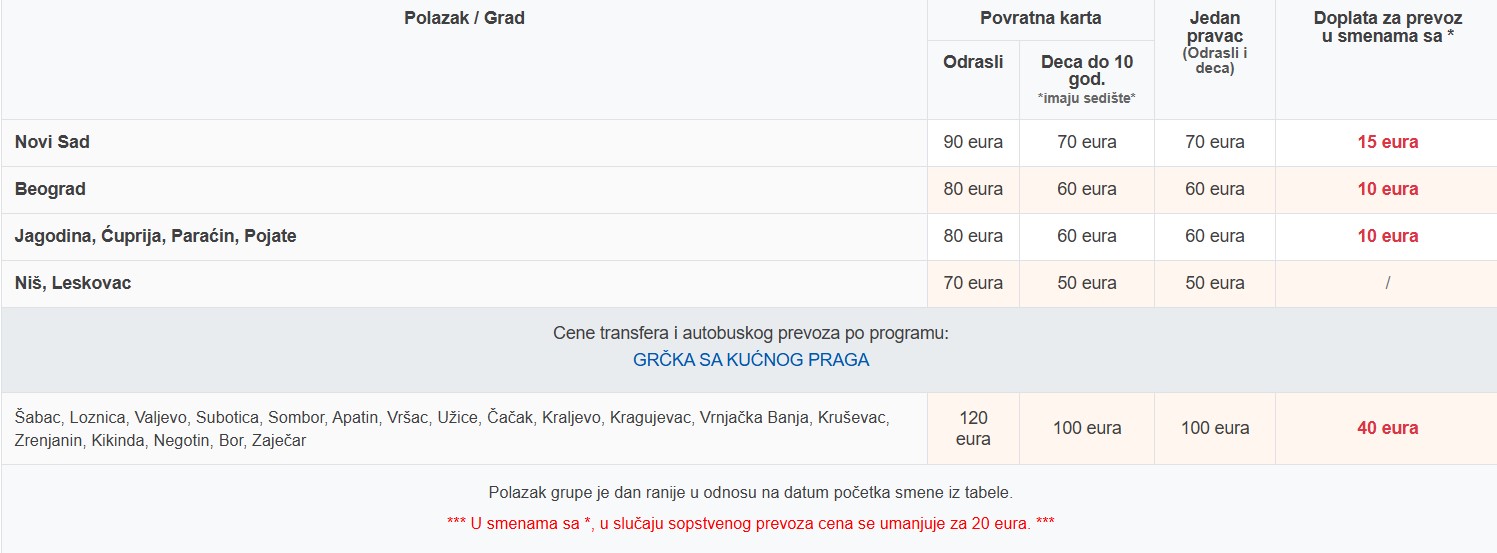The width and height of the screenshot is (1497, 553).
Task: Select the Polazak grupe je dan ranije note
Action: (751, 492)
